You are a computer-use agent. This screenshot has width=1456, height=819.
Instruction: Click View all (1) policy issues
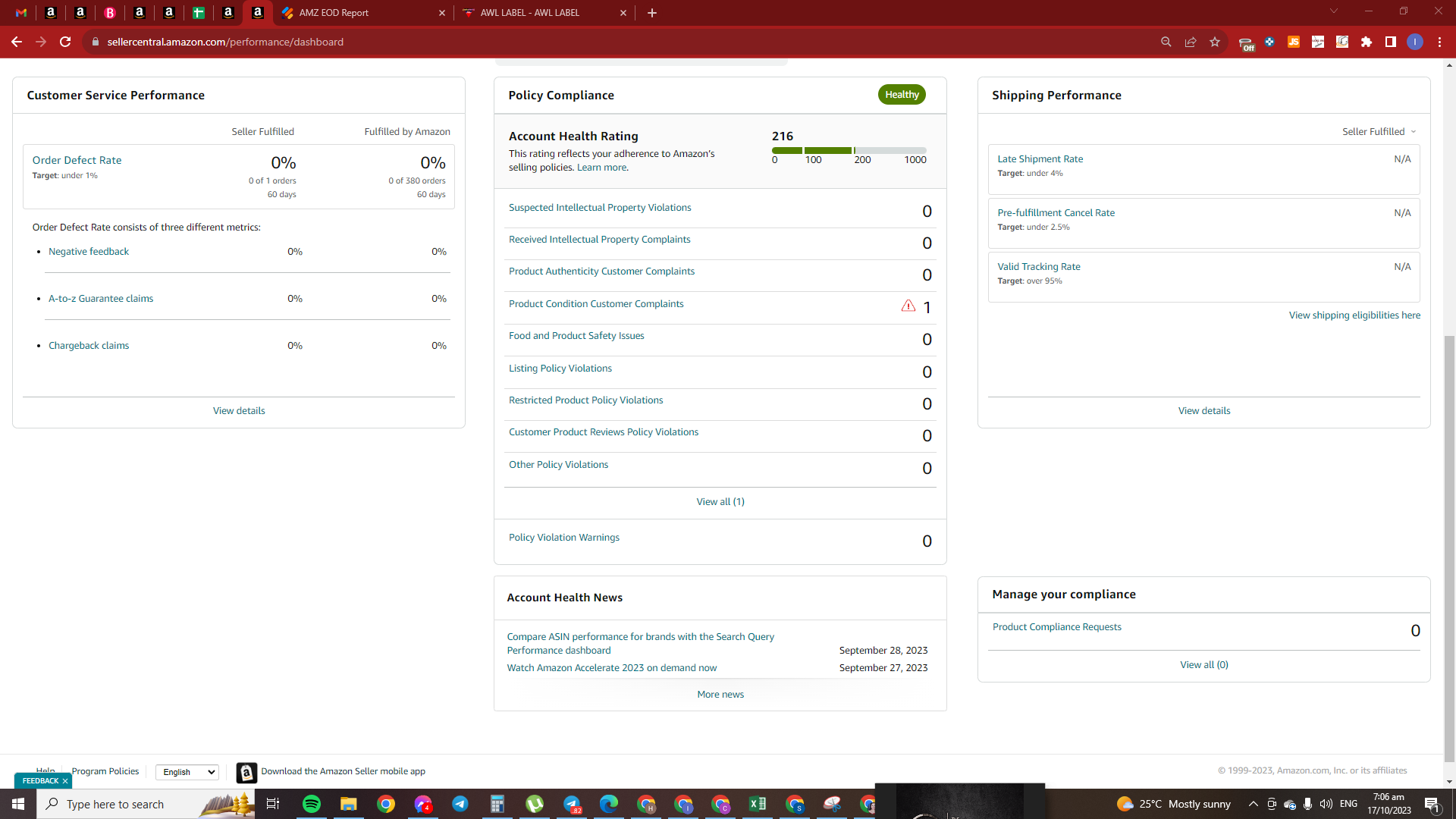coord(720,502)
